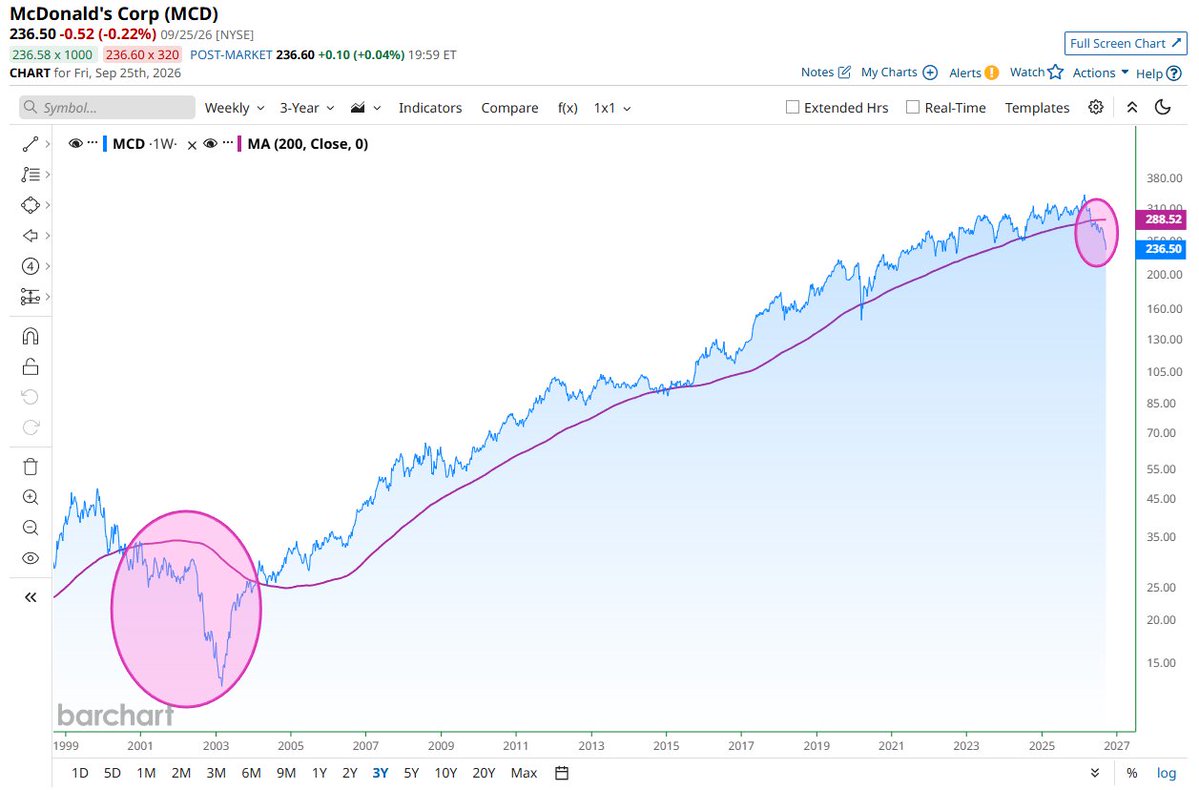1199x790 pixels.
Task: Click the 288.52 MA price label
Action: tap(1162, 219)
